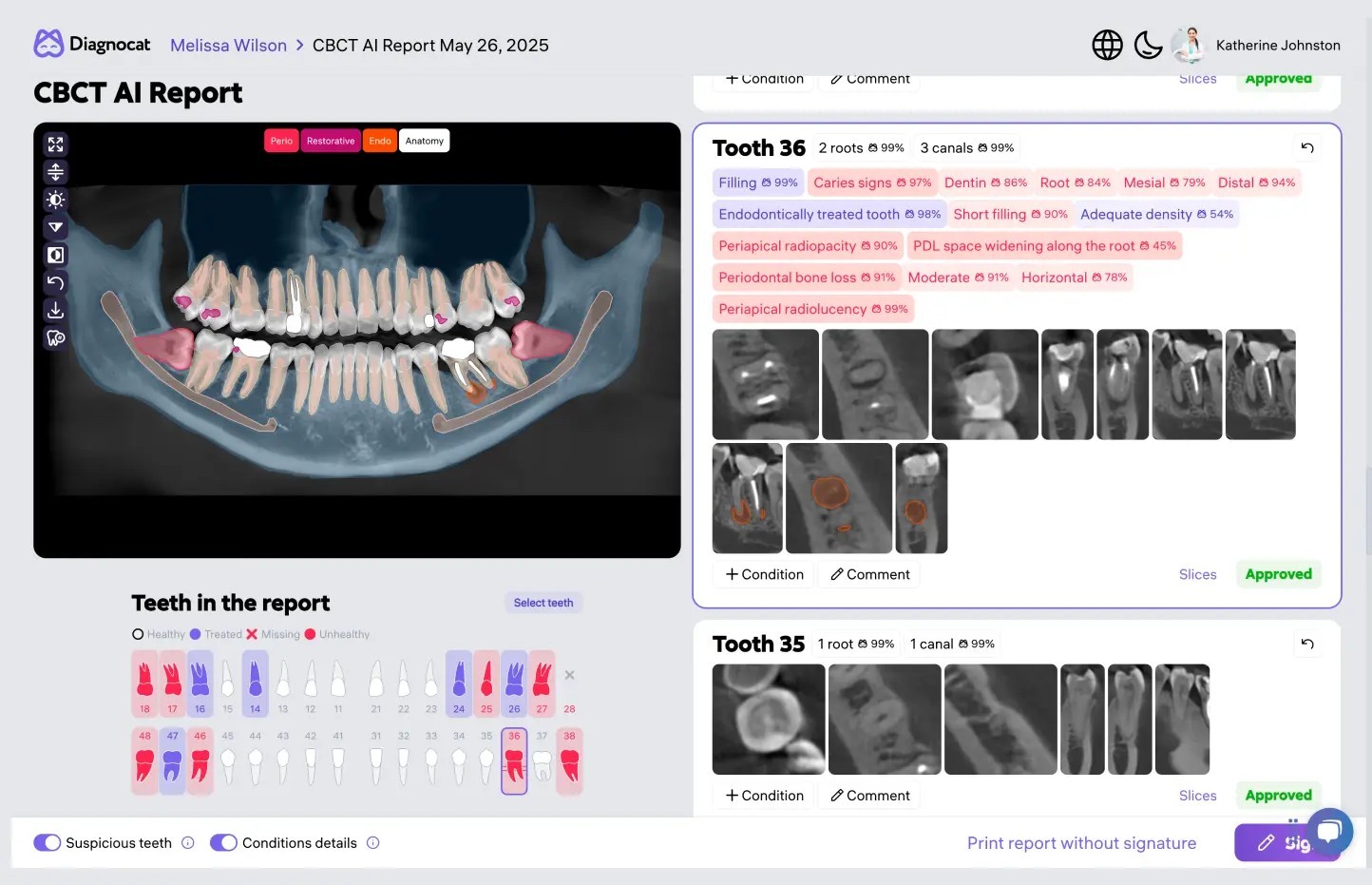The height and width of the screenshot is (885, 1372).
Task: Undo changes using the viewer undo icon
Action: 55,282
